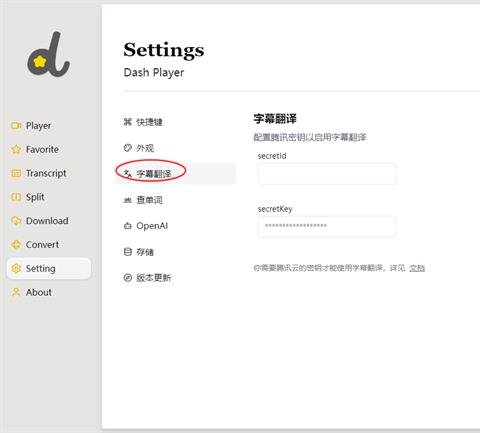The width and height of the screenshot is (480, 433).
Task: Select 字幕翻译 subtitle translation settings
Action: (176, 173)
